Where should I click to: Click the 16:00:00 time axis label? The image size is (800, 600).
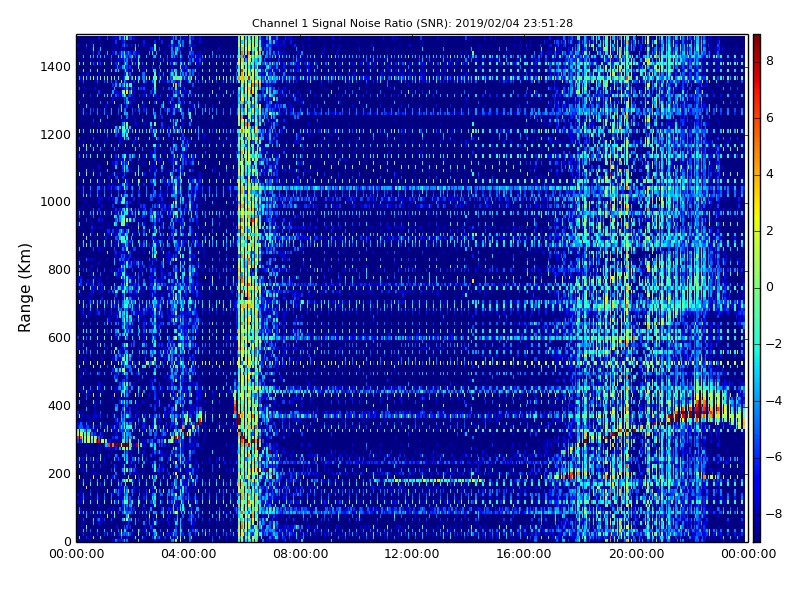tap(524, 554)
